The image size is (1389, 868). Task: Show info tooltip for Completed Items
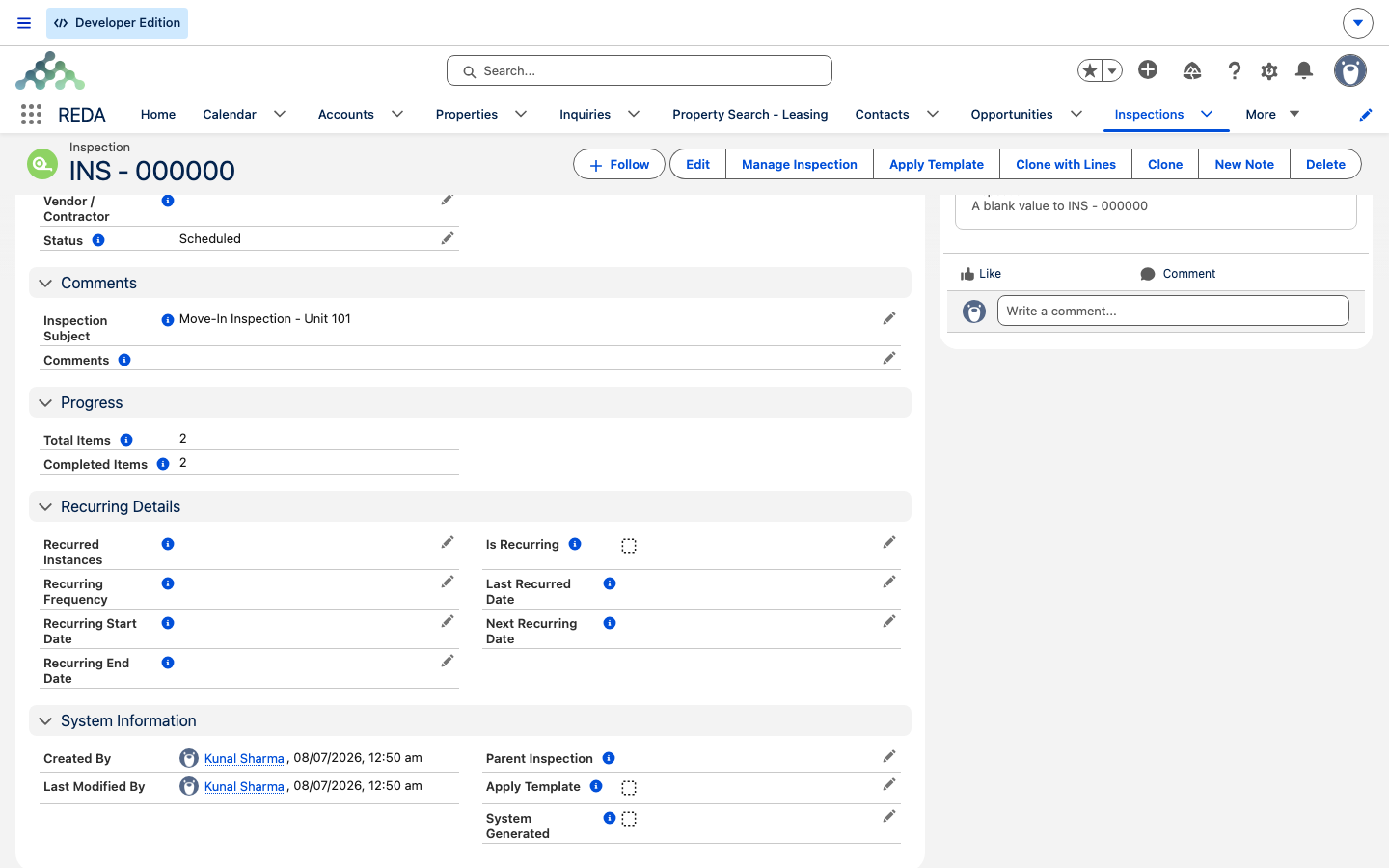coord(163,464)
